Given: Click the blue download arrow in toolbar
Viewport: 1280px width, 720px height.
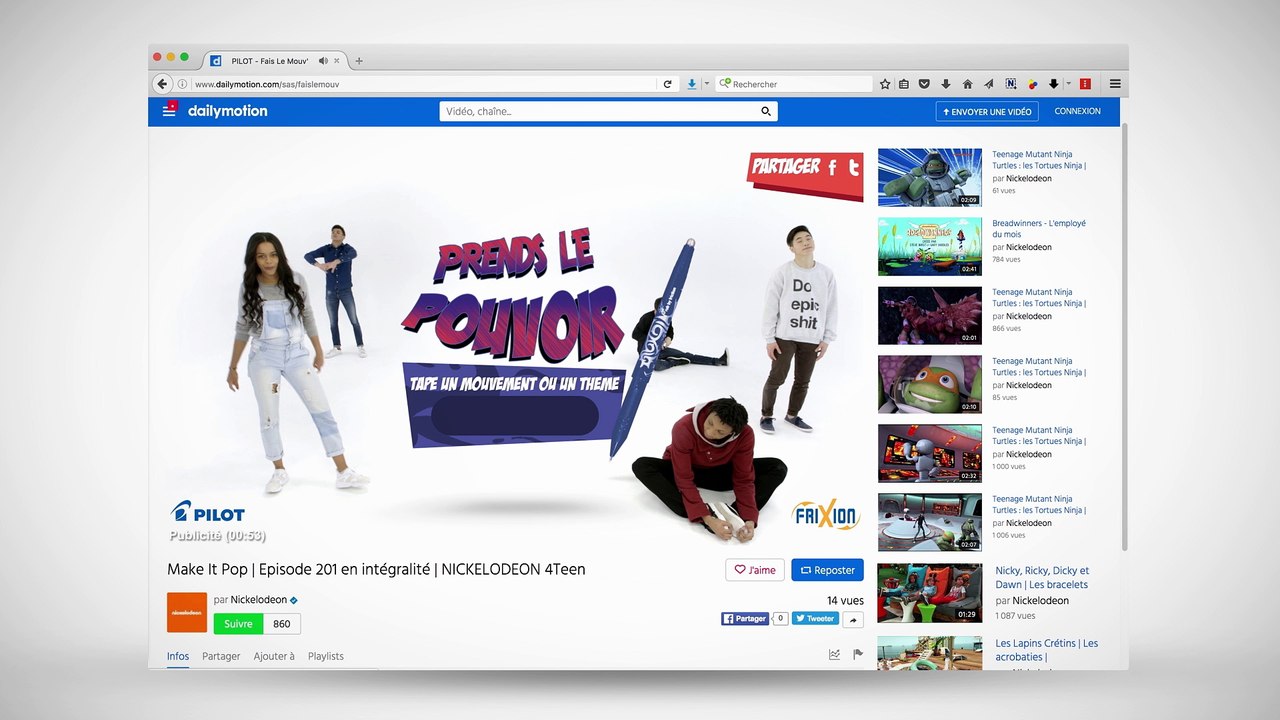Looking at the screenshot, I should [692, 84].
